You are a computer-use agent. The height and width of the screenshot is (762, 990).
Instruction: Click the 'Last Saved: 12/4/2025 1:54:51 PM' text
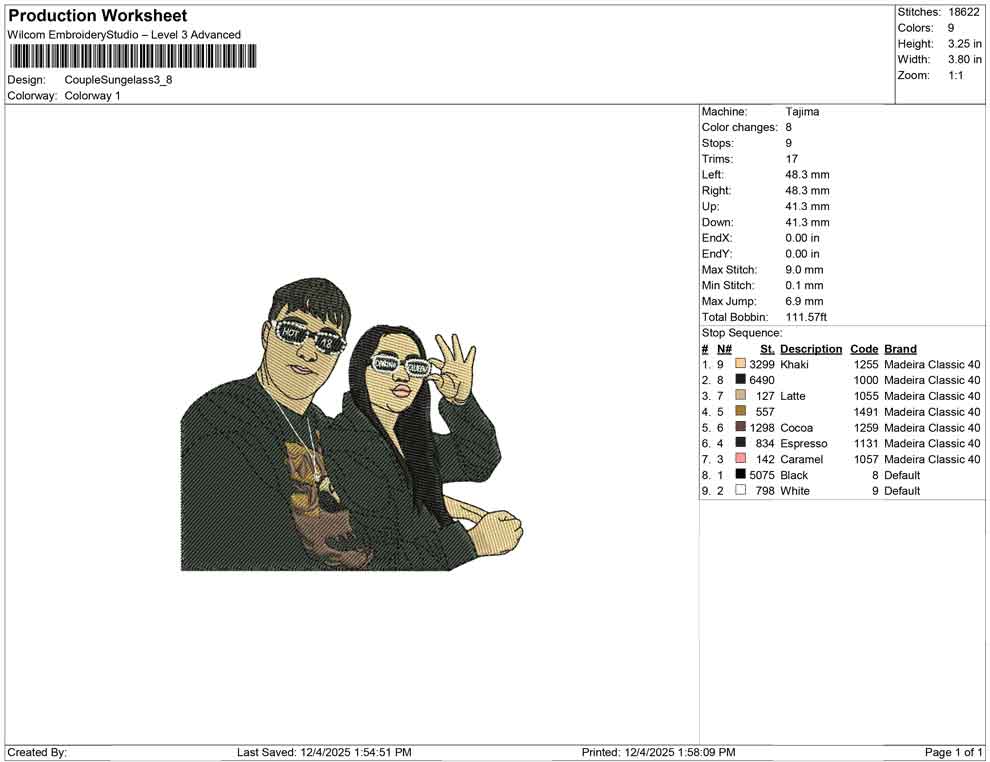click(325, 752)
